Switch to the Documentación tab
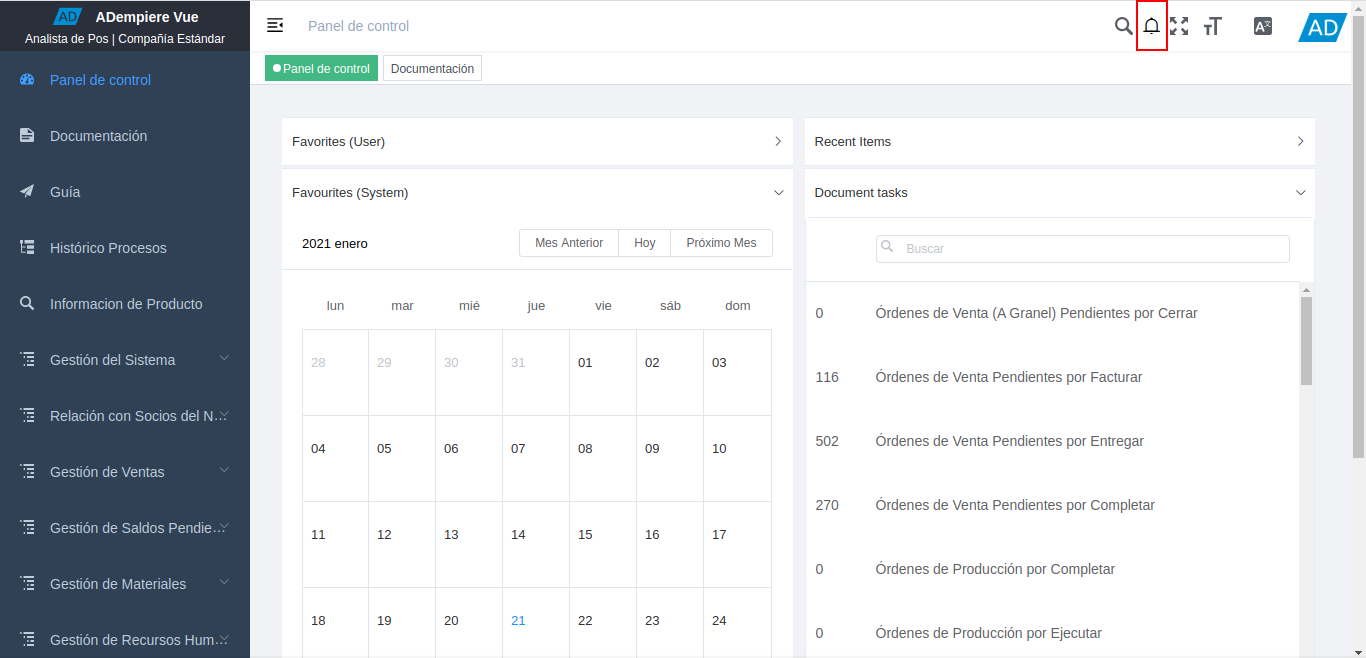 432,69
